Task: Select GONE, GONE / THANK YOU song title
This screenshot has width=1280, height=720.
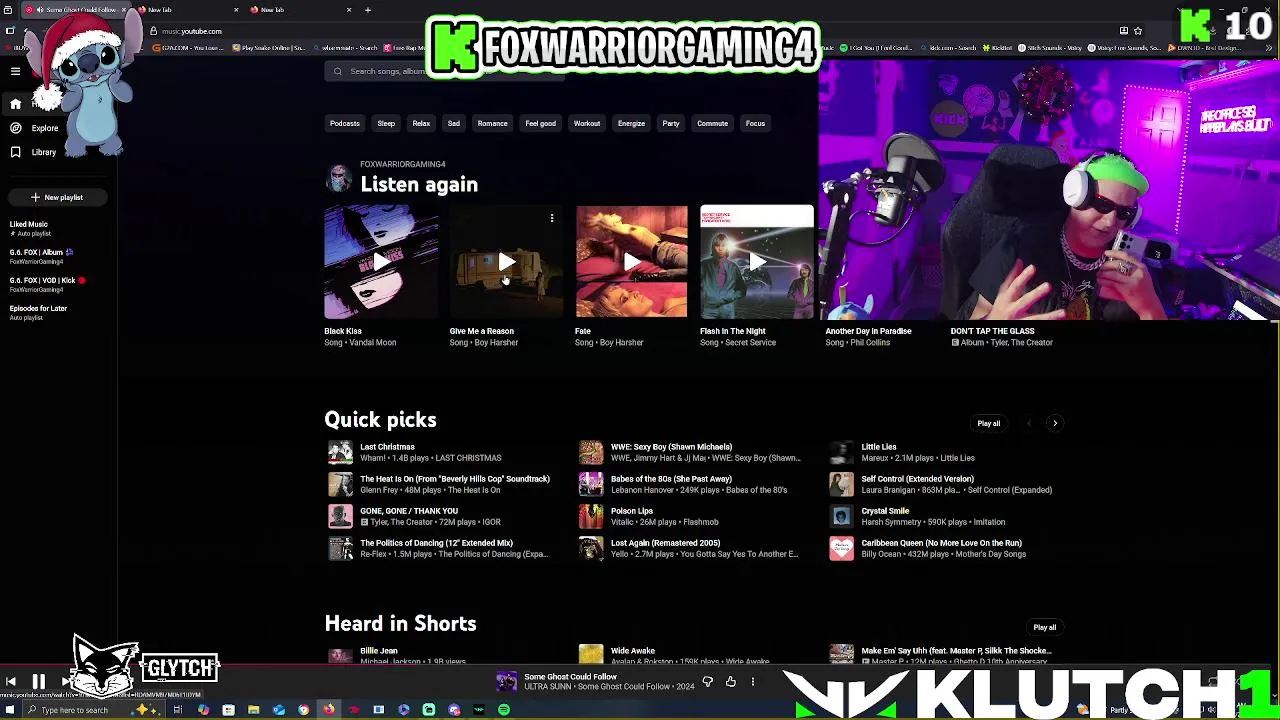Action: pos(409,511)
